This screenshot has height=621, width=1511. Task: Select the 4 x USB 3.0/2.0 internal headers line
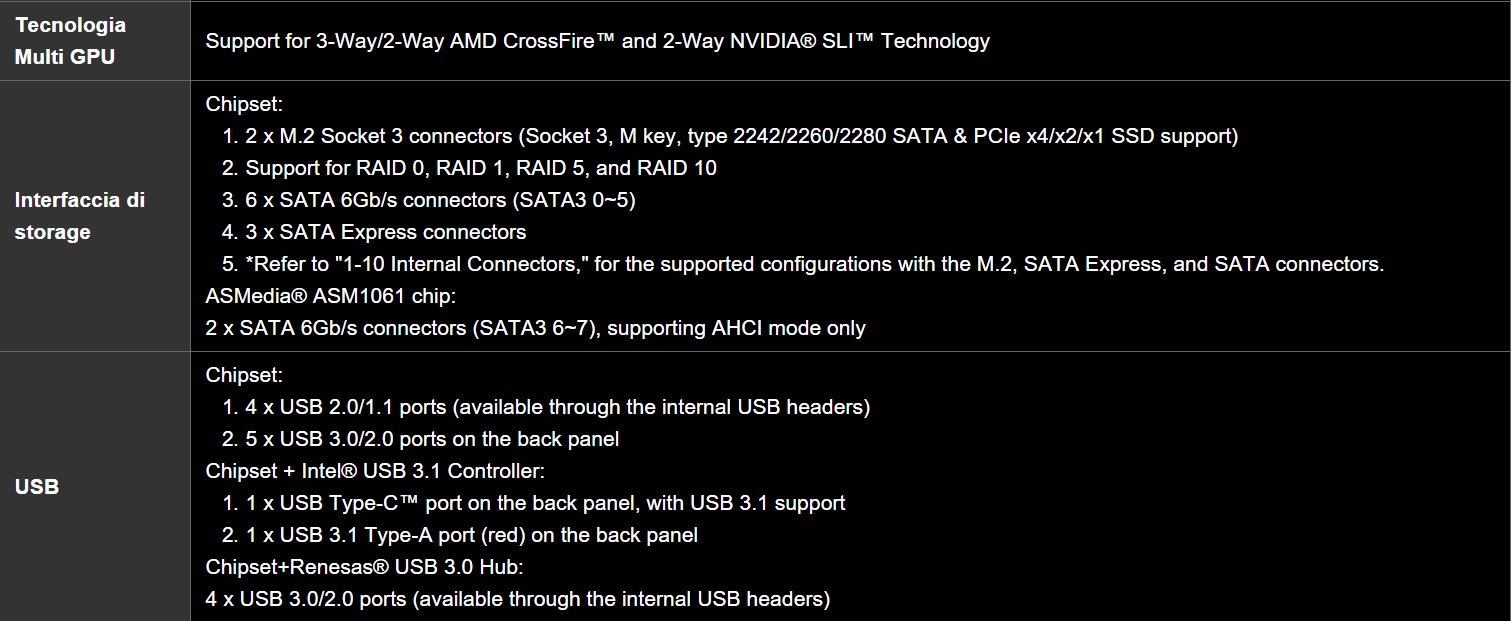pyautogui.click(x=517, y=599)
